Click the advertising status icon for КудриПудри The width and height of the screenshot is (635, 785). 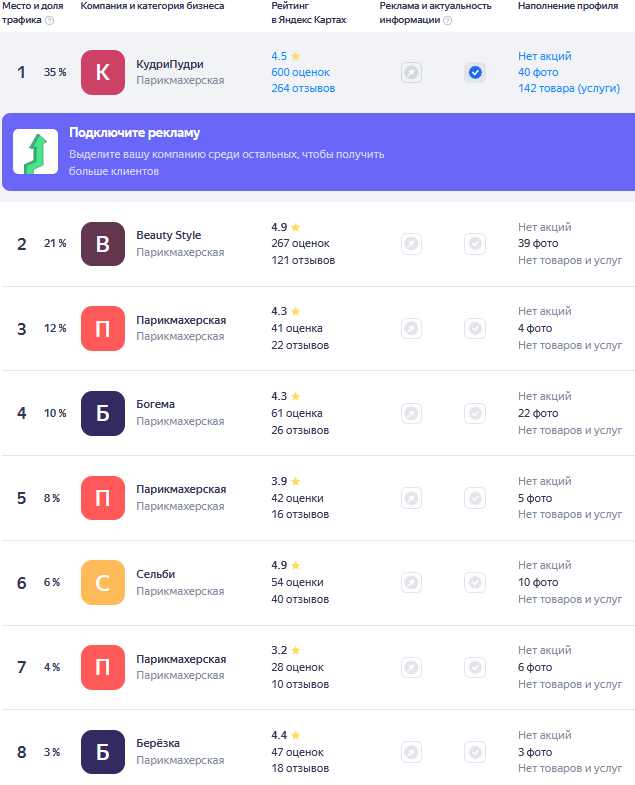point(411,73)
